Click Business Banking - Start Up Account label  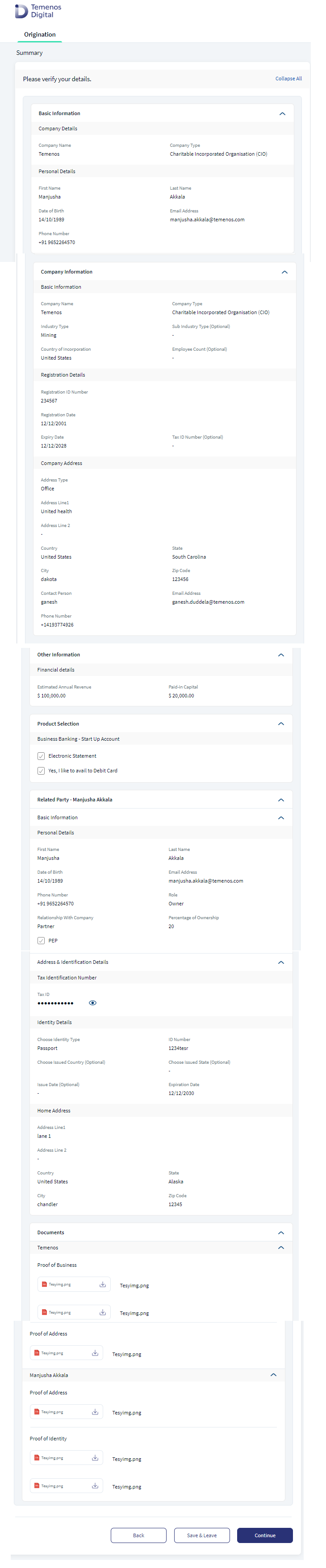pyautogui.click(x=78, y=739)
